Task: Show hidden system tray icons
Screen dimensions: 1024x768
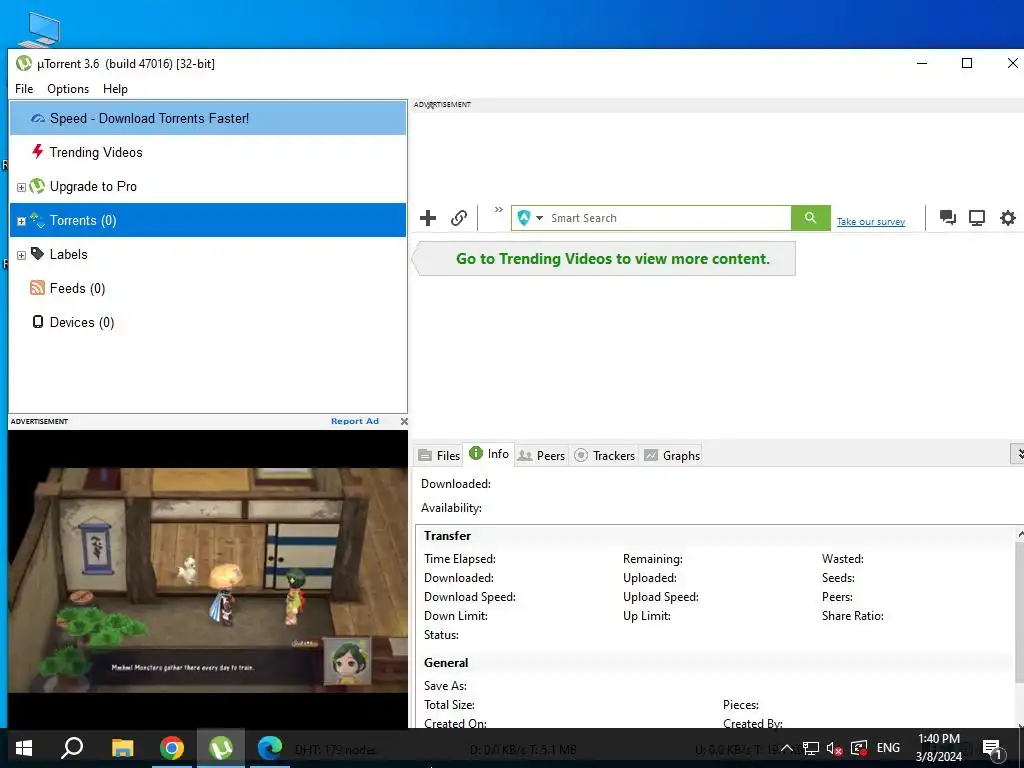Action: click(788, 748)
